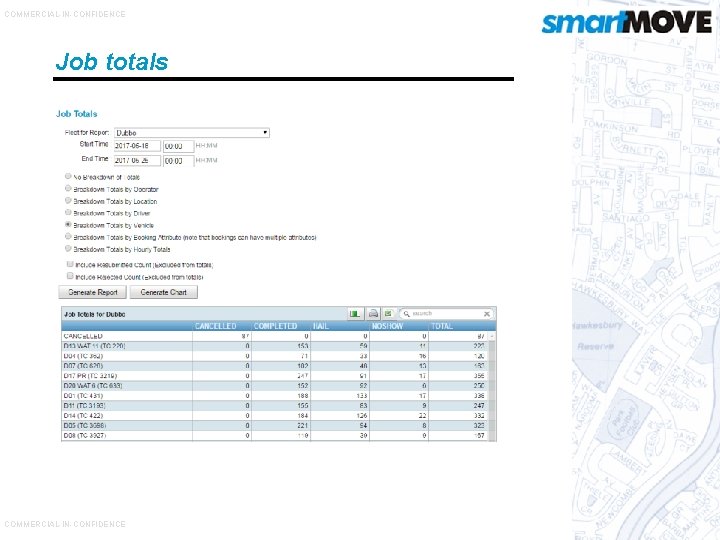Click the green chart icon in table toolbar
Screen dimensions: 720x540
point(355,314)
